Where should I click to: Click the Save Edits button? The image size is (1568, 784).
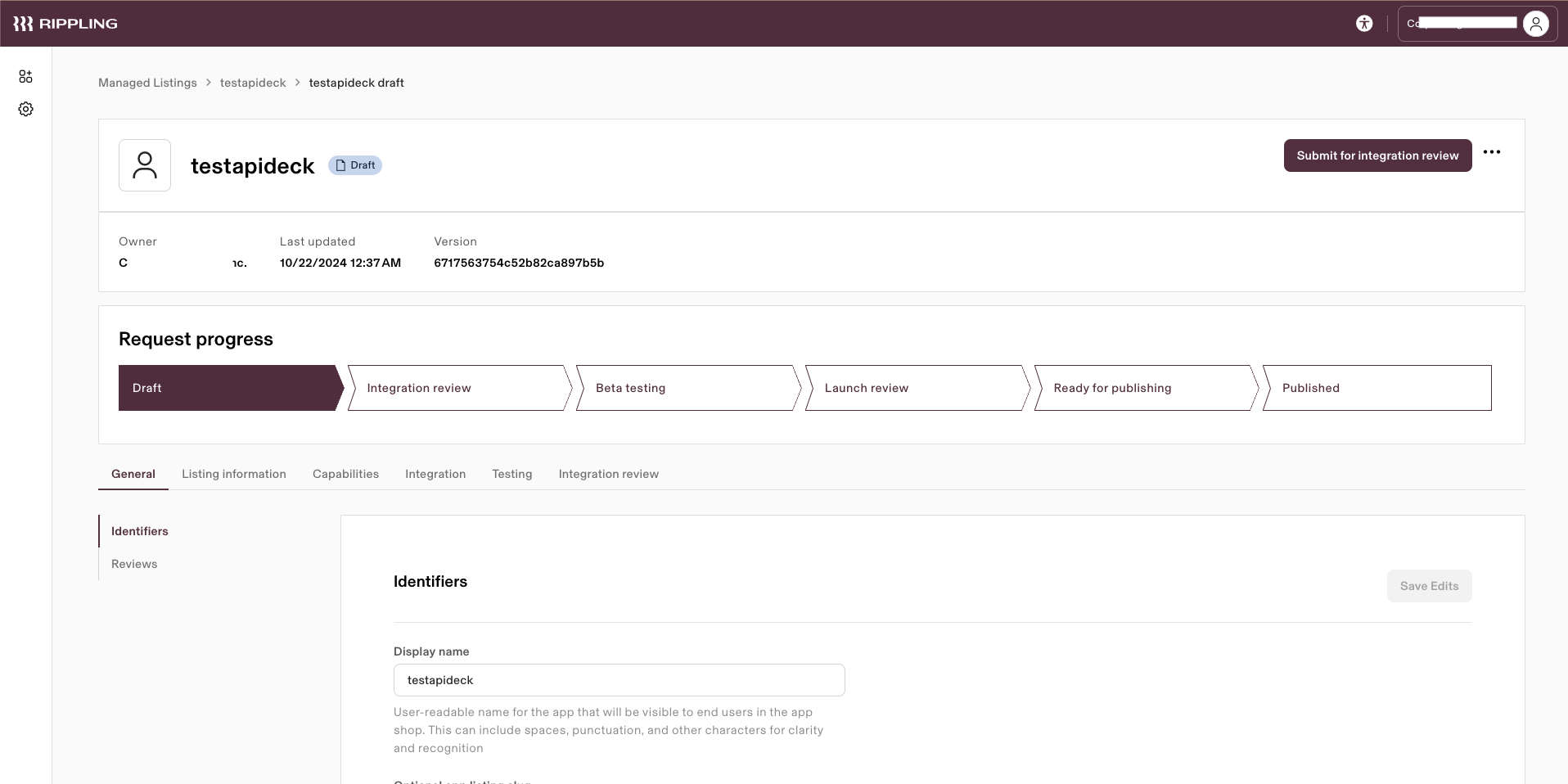tap(1428, 586)
